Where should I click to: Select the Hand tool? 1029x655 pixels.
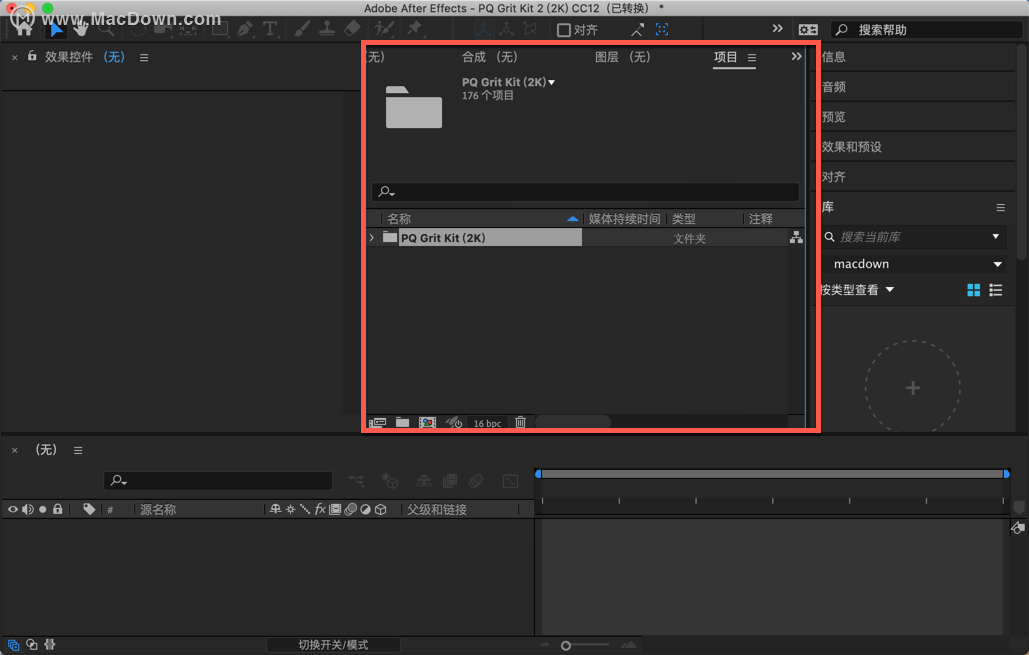[80, 29]
